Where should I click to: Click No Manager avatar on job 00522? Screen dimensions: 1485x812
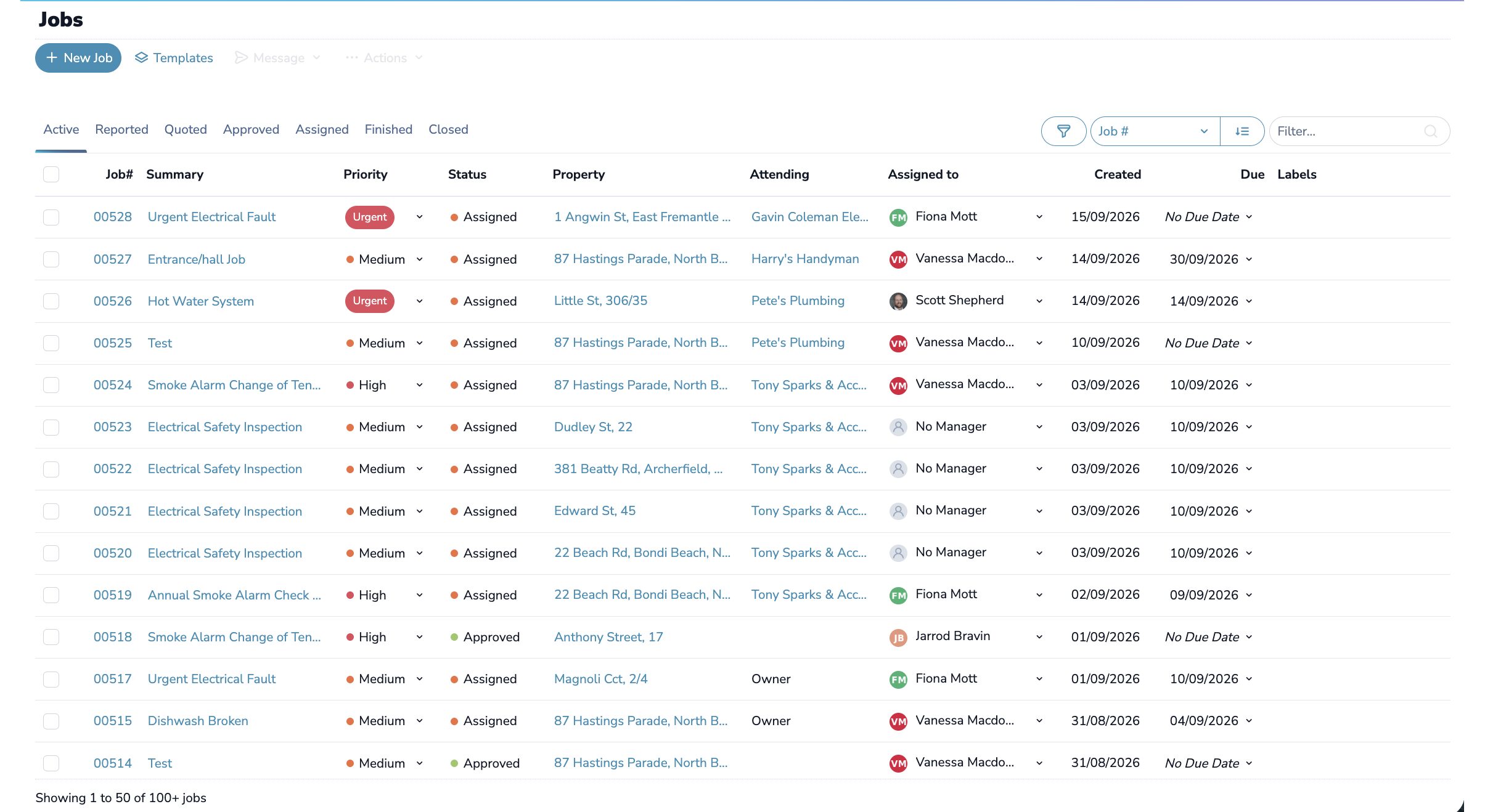(898, 469)
